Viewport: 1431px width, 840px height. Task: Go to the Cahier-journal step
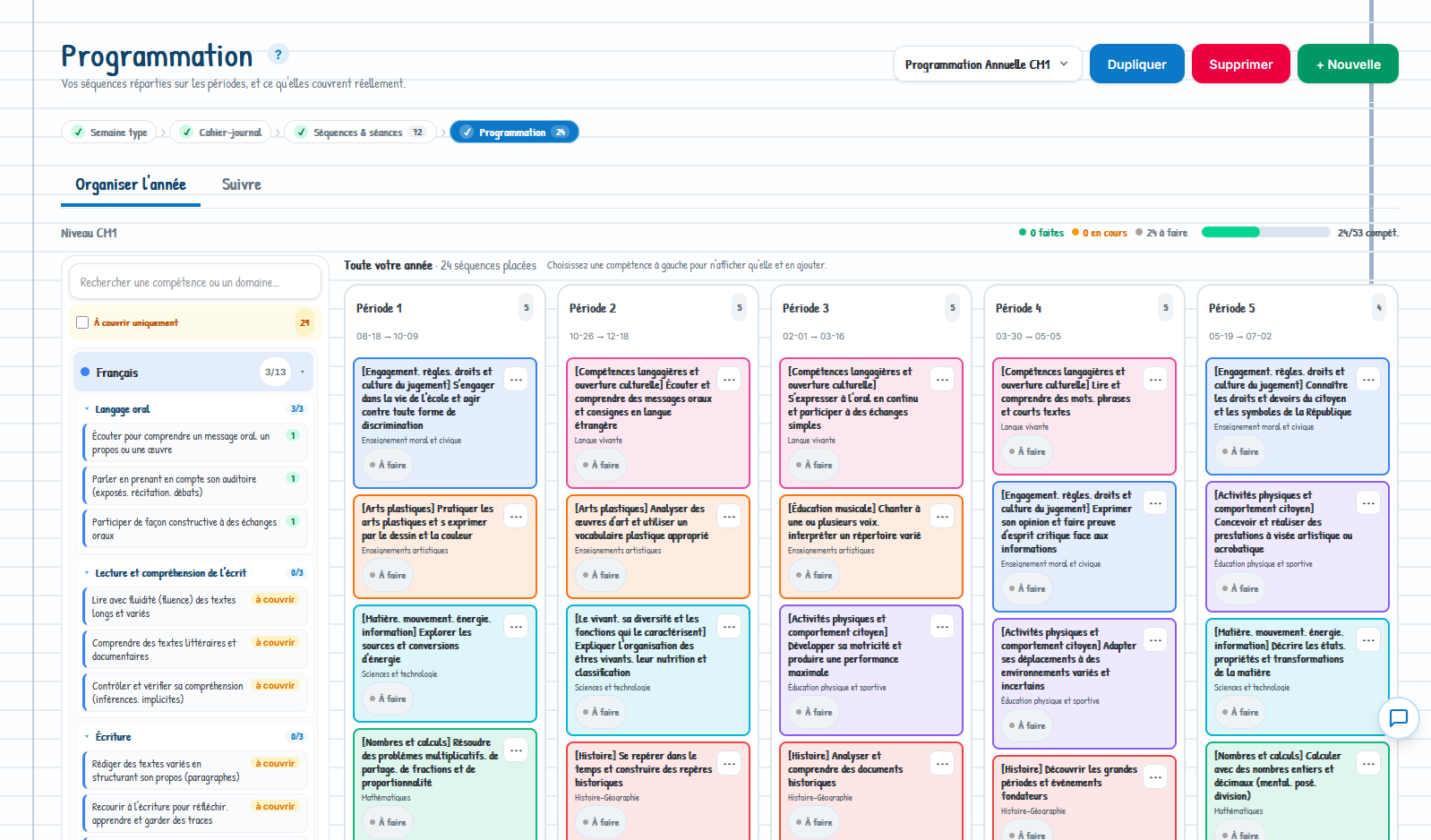(220, 133)
